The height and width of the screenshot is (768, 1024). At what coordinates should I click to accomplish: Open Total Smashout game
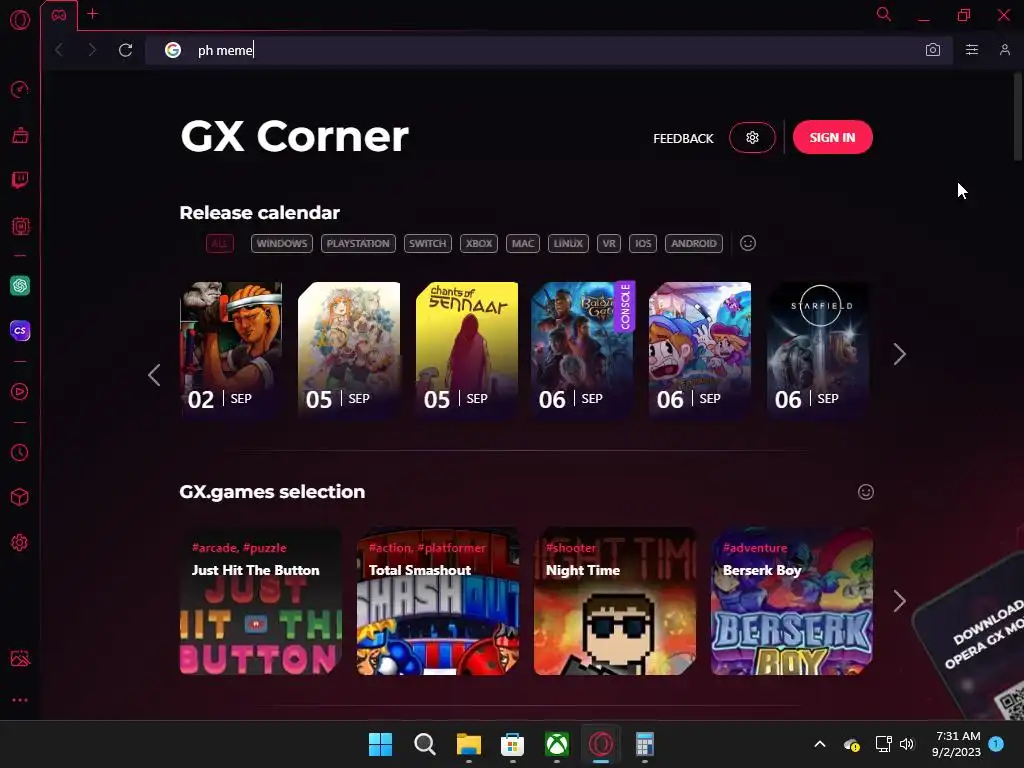[438, 601]
